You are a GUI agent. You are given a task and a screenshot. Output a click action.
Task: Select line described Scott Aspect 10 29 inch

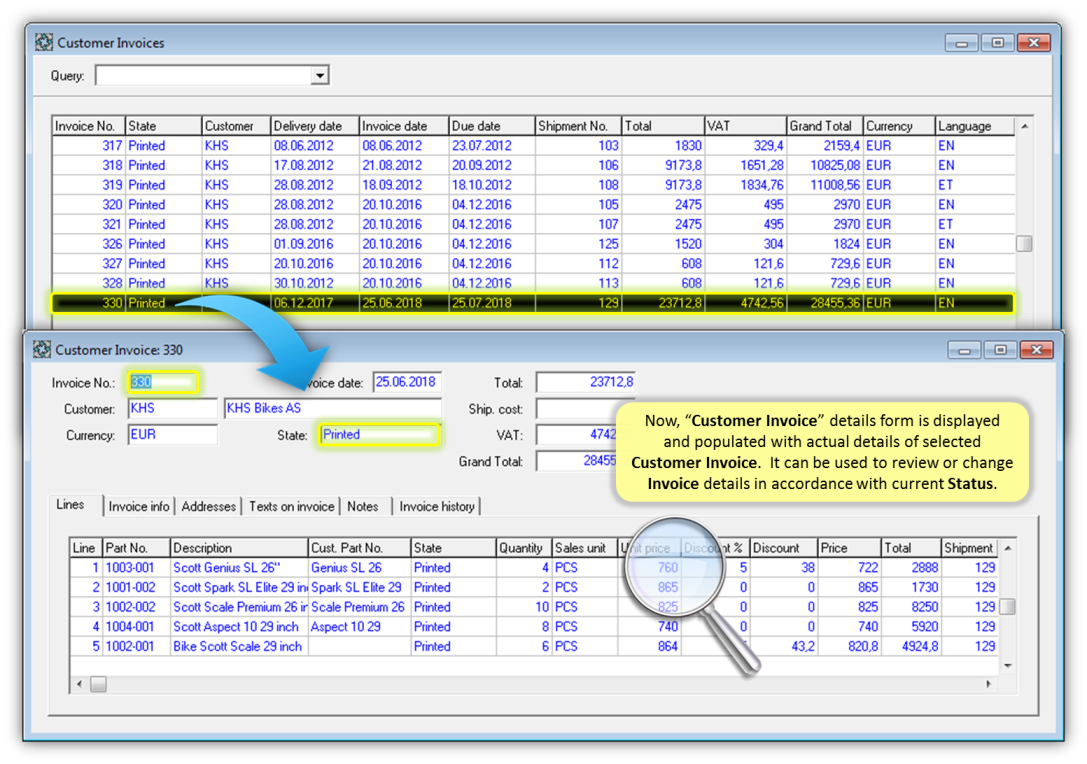click(534, 627)
